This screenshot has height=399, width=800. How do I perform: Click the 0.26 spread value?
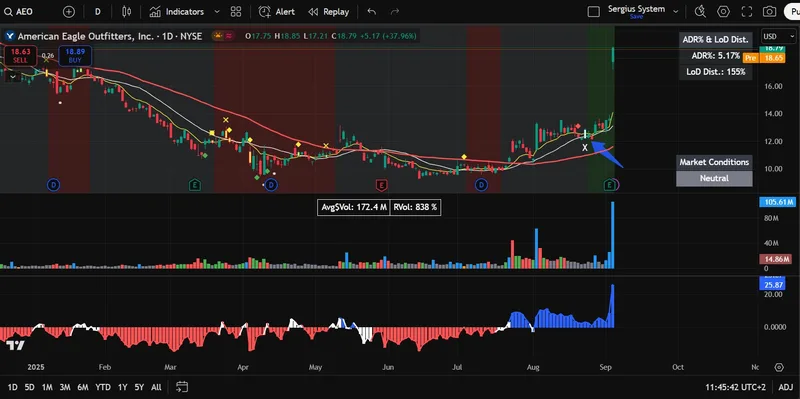click(x=47, y=56)
